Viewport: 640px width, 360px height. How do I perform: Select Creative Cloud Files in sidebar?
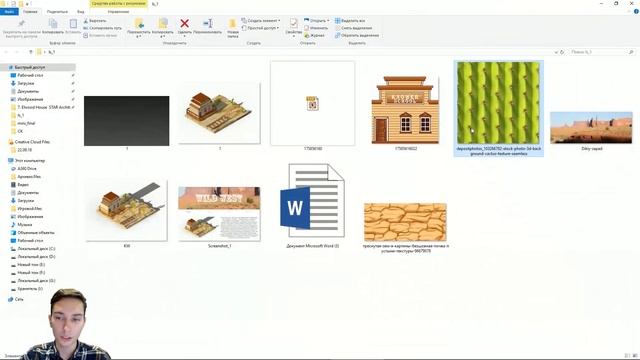[32, 142]
